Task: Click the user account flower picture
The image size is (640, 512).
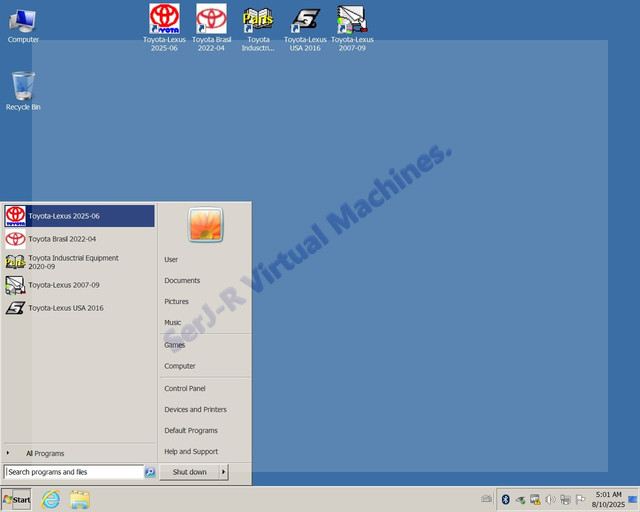Action: point(205,225)
